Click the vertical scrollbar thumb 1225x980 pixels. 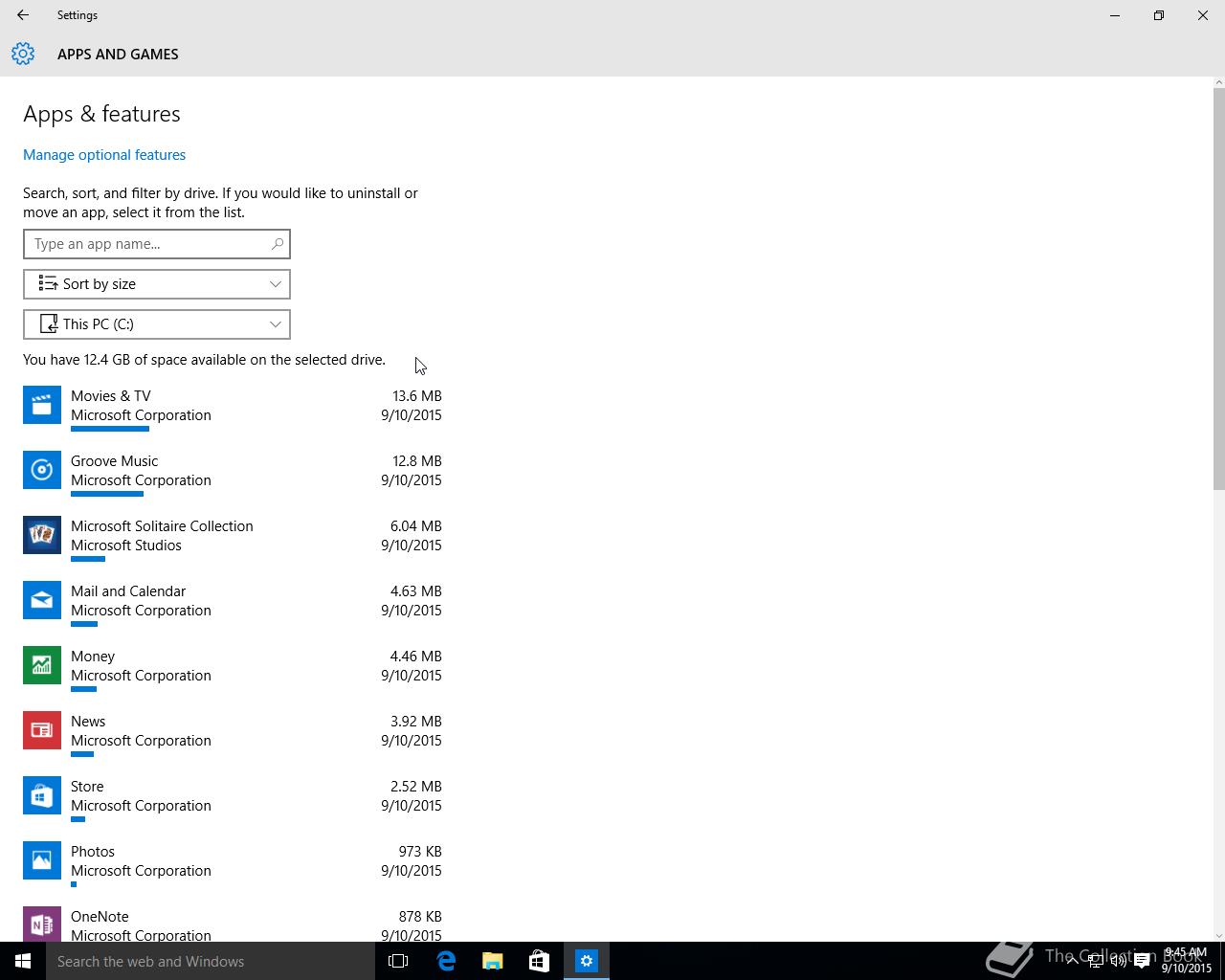tap(1218, 290)
